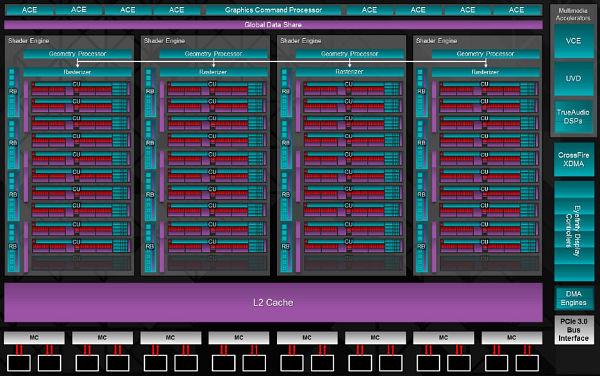Click the Graphics Command Processor block
This screenshot has height=376, width=600.
tap(273, 10)
